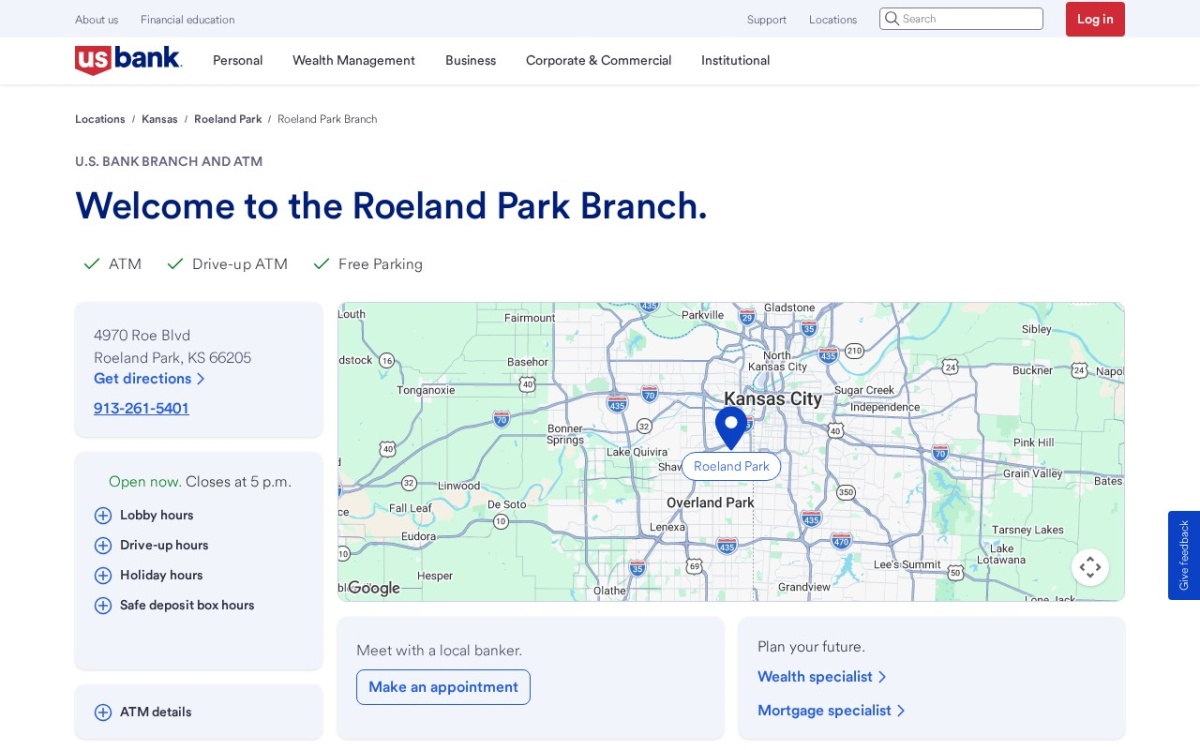The height and width of the screenshot is (750, 1200).
Task: Click the address text 4970 Roe Blvd
Action: [142, 335]
